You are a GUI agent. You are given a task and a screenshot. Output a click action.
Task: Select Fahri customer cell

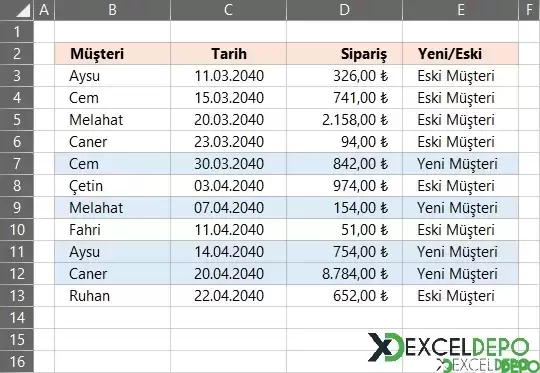(112, 230)
